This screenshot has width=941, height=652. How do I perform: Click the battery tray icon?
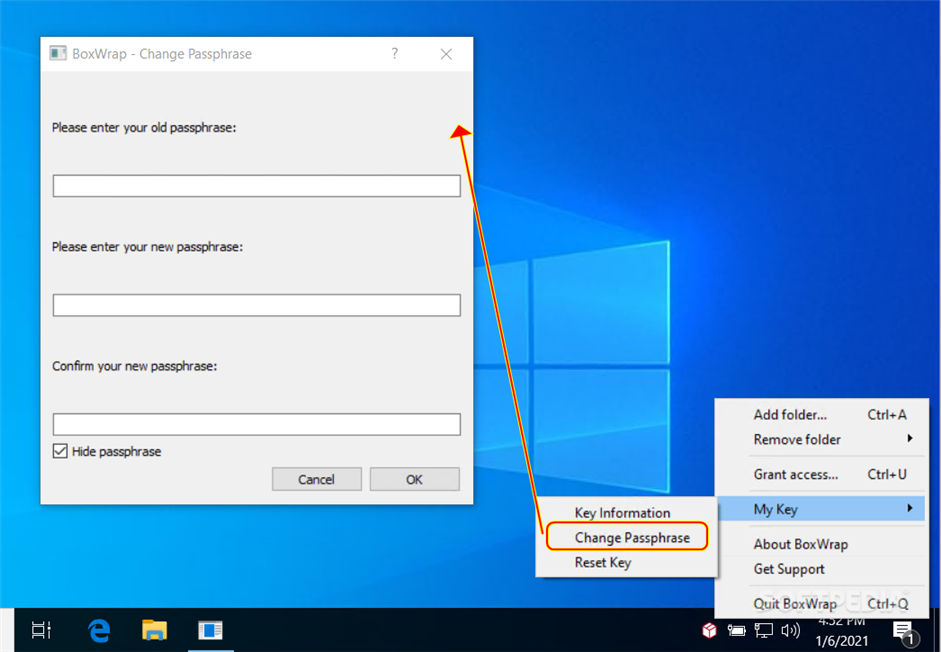(x=736, y=630)
